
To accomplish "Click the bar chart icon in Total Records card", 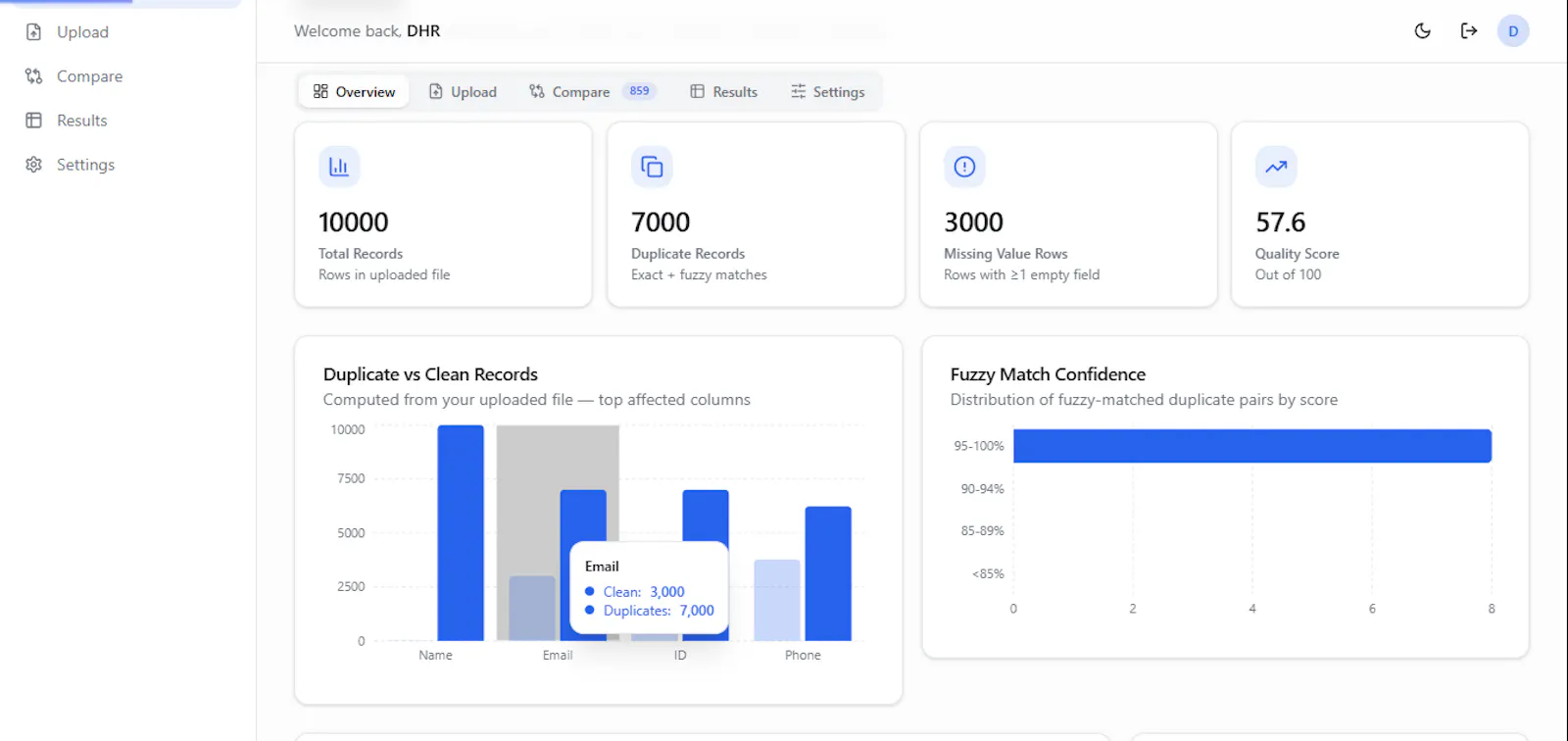I will pos(339,167).
